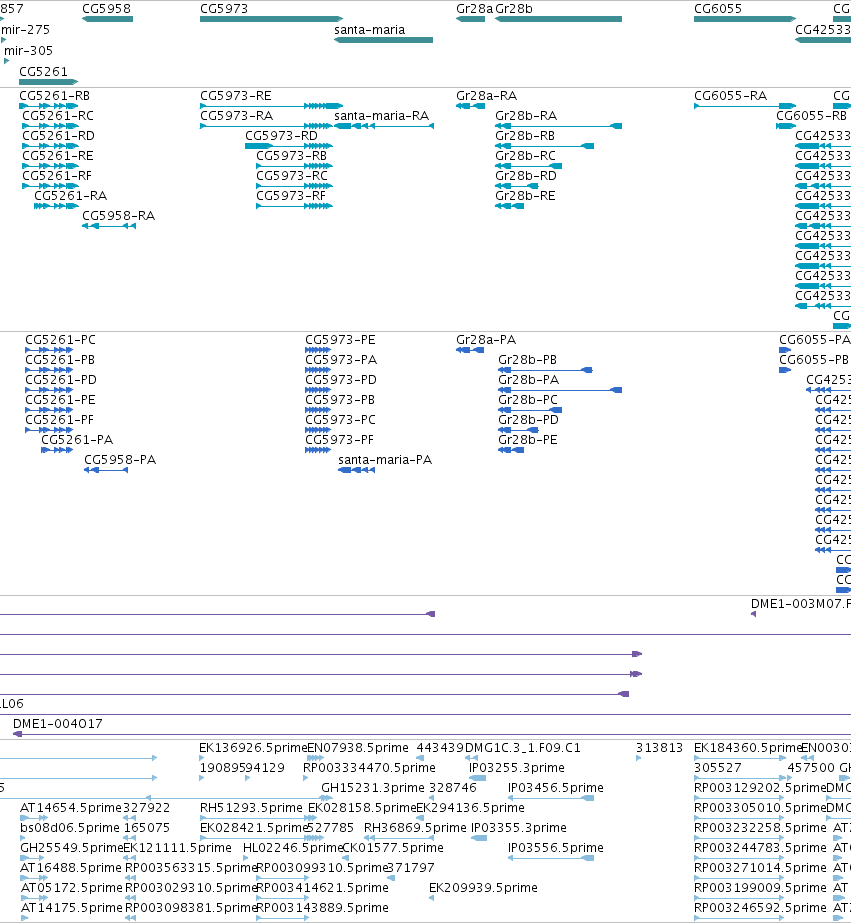Select EST EK136926.5prime
851x923 pixels.
pos(253,748)
